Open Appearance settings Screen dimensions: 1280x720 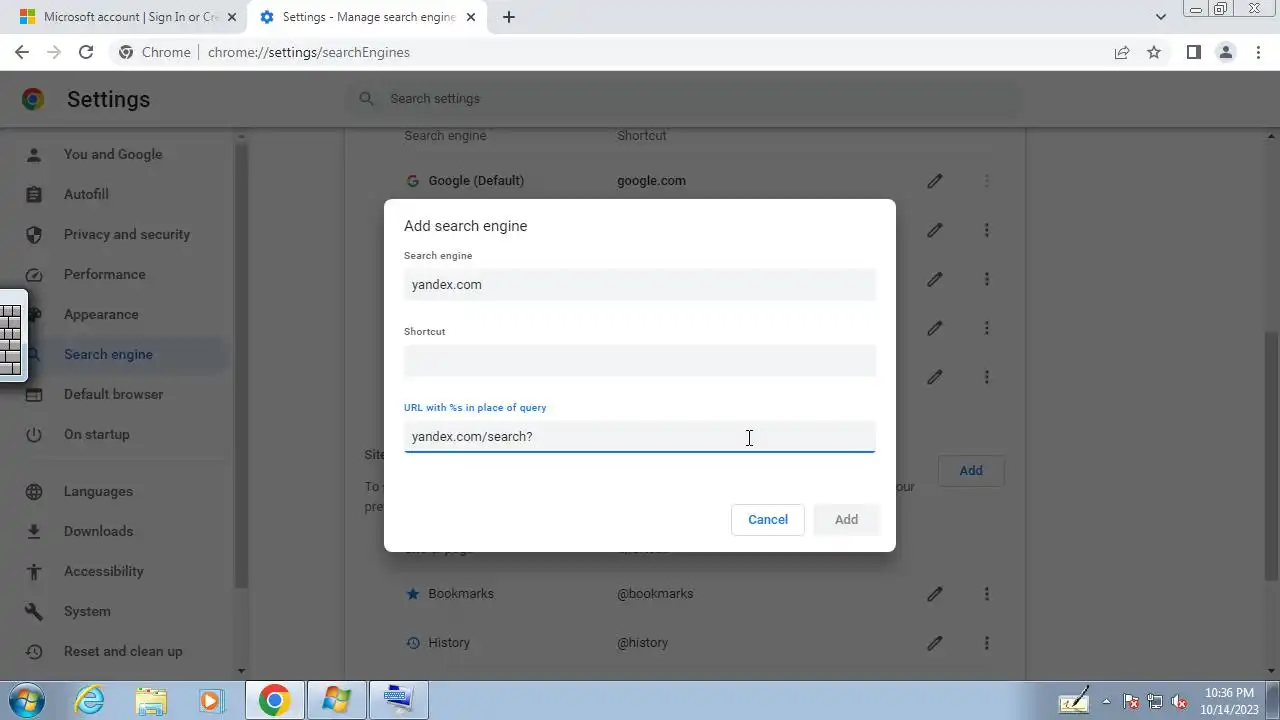(x=101, y=314)
